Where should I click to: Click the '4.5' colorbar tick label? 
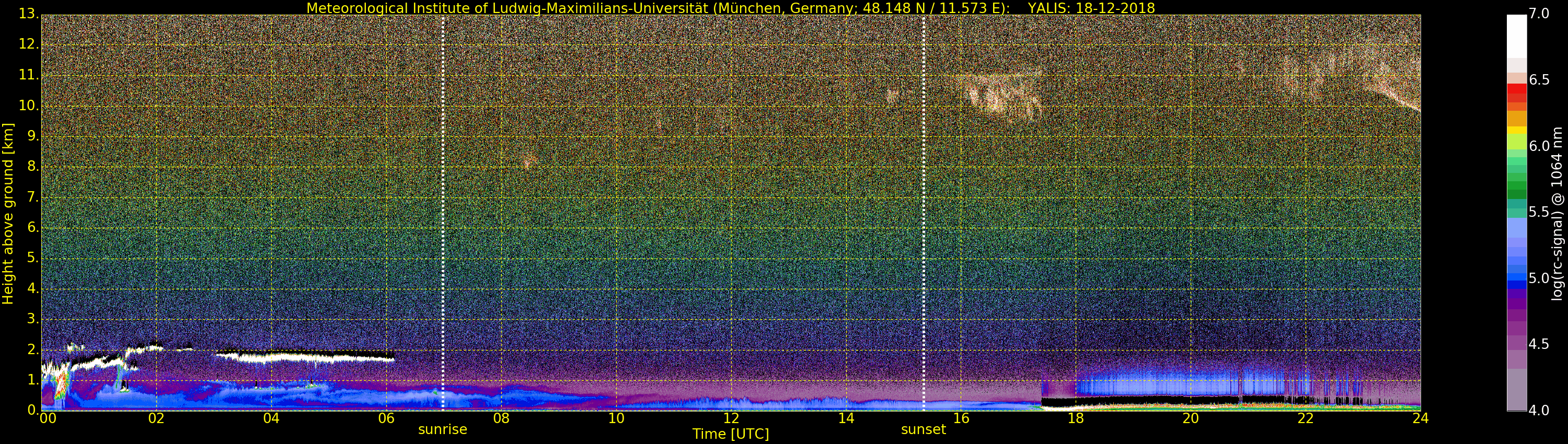click(1539, 344)
